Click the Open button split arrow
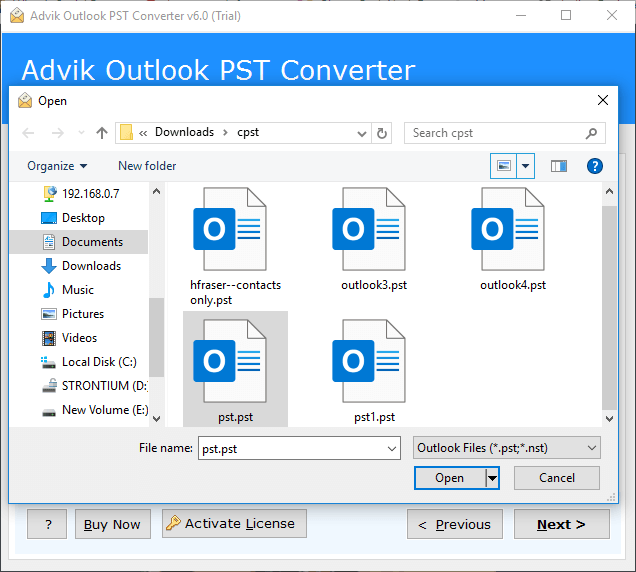This screenshot has height=572, width=636. pyautogui.click(x=492, y=478)
